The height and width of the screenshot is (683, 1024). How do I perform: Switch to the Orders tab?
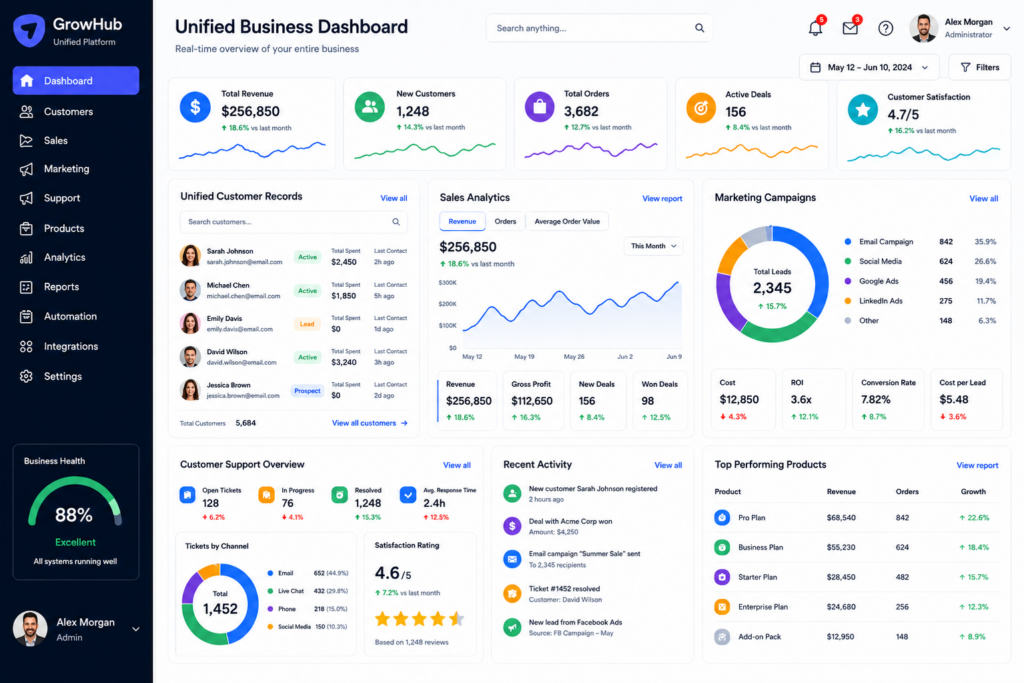(x=505, y=221)
